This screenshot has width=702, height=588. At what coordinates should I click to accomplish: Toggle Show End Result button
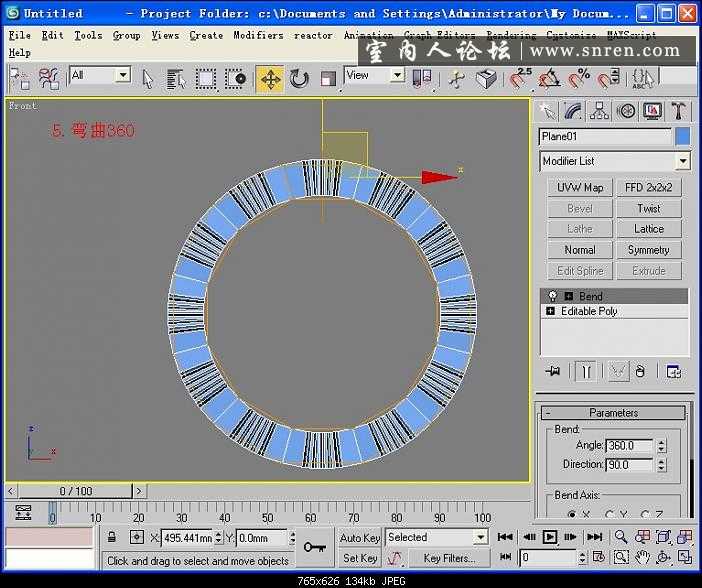click(586, 371)
